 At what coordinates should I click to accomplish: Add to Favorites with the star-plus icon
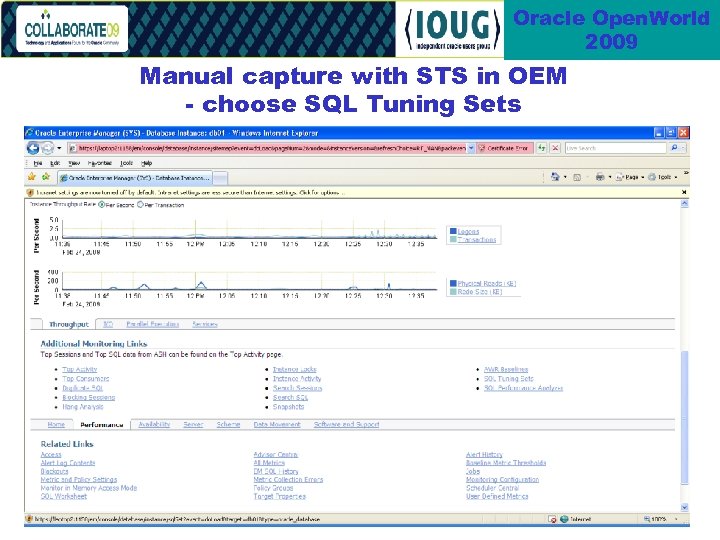tap(46, 177)
